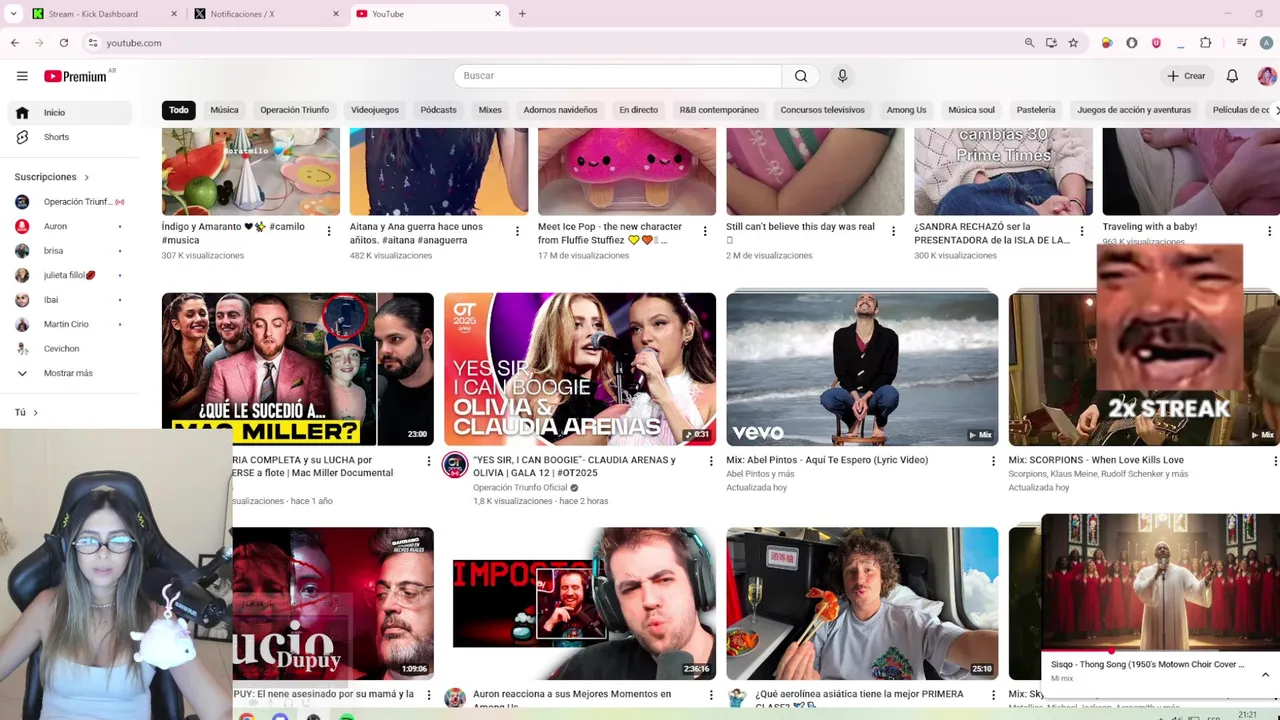Open brisa subscription in sidebar
This screenshot has width=1280, height=720.
[69, 251]
